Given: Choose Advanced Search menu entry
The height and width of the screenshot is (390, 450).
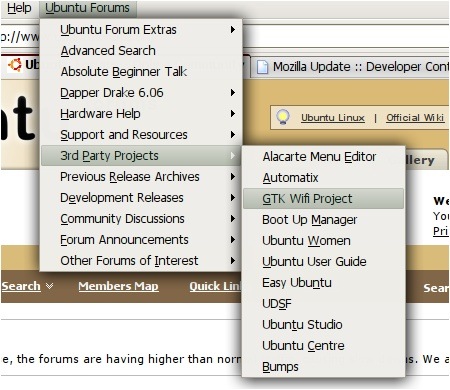Looking at the screenshot, I should [x=141, y=51].
